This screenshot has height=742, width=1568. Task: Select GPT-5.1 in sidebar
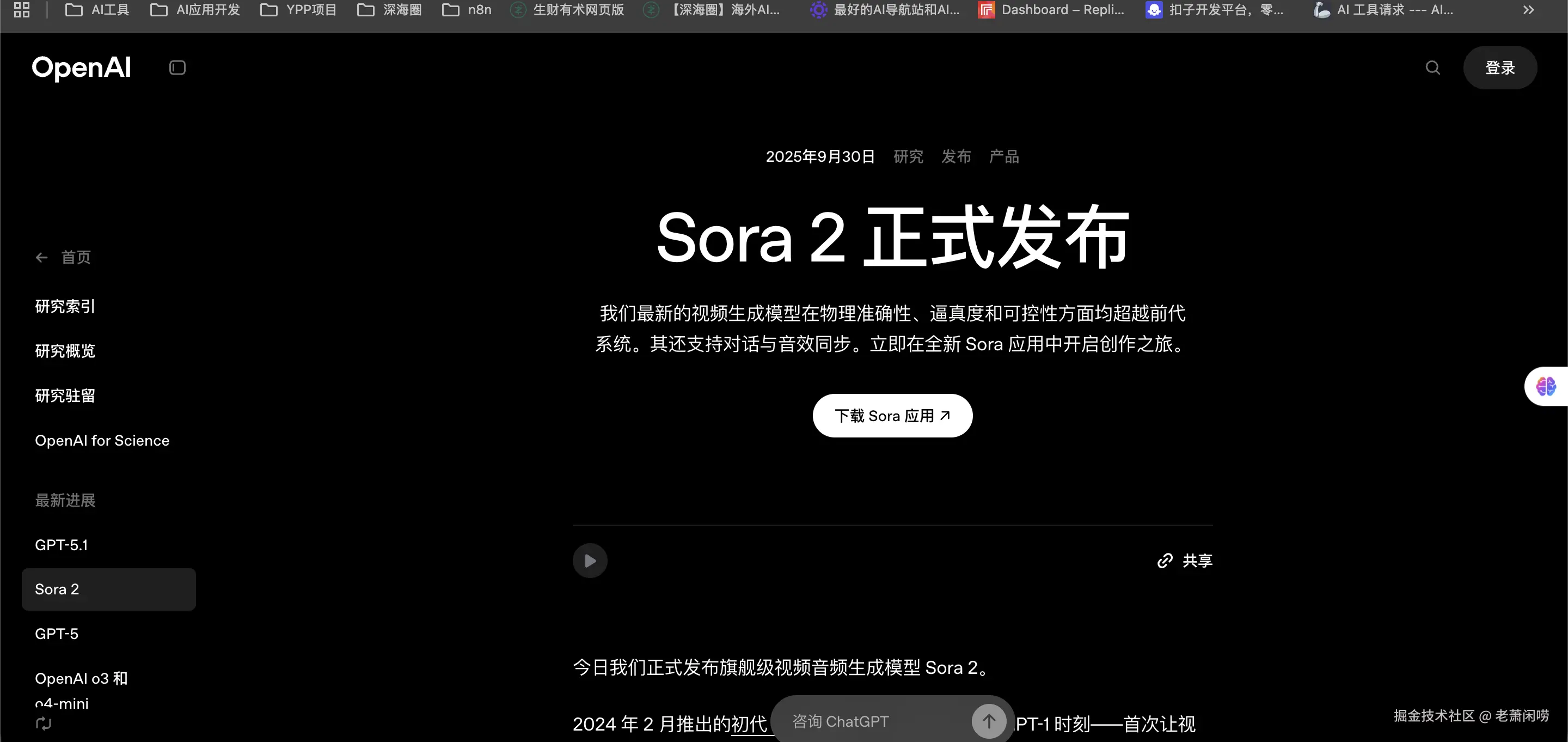coord(62,545)
